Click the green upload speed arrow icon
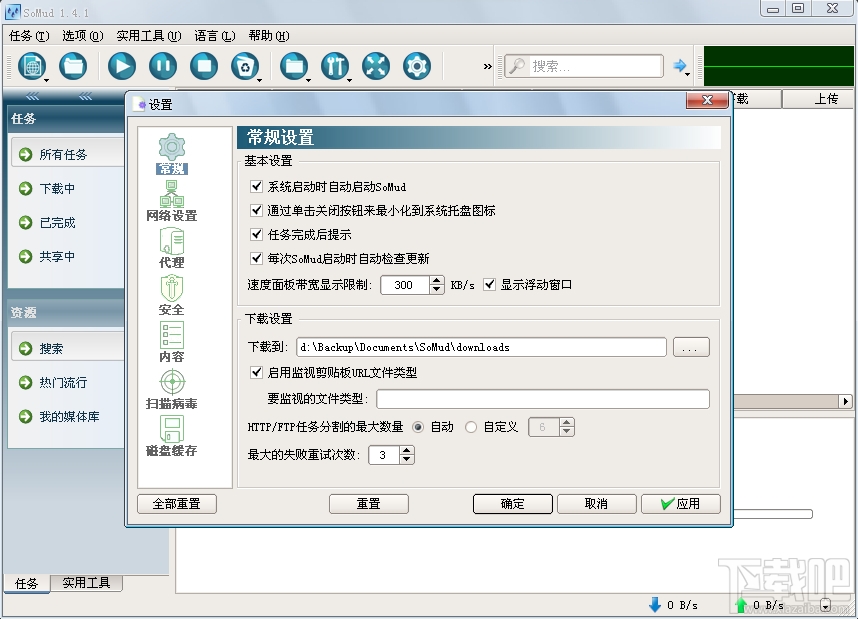 (x=741, y=604)
